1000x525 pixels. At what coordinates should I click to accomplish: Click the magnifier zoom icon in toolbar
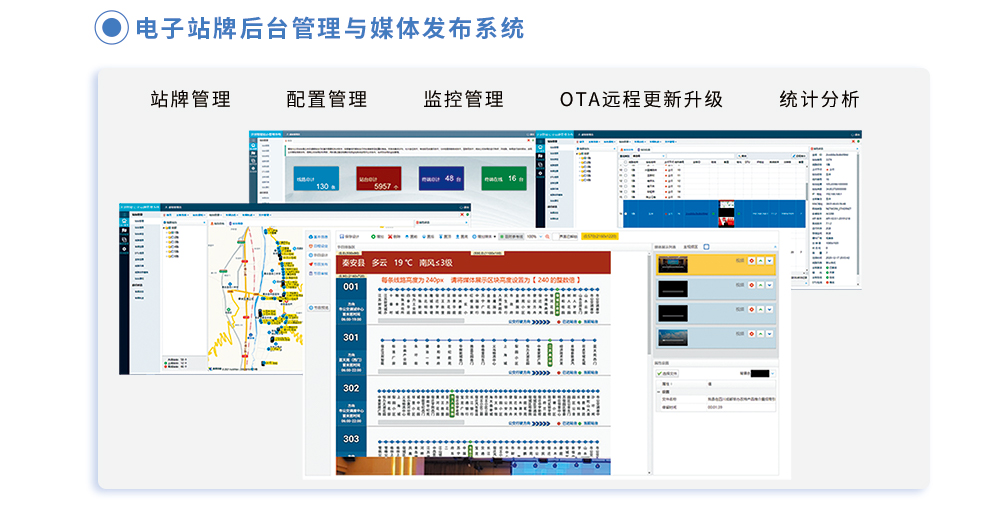coord(547,237)
